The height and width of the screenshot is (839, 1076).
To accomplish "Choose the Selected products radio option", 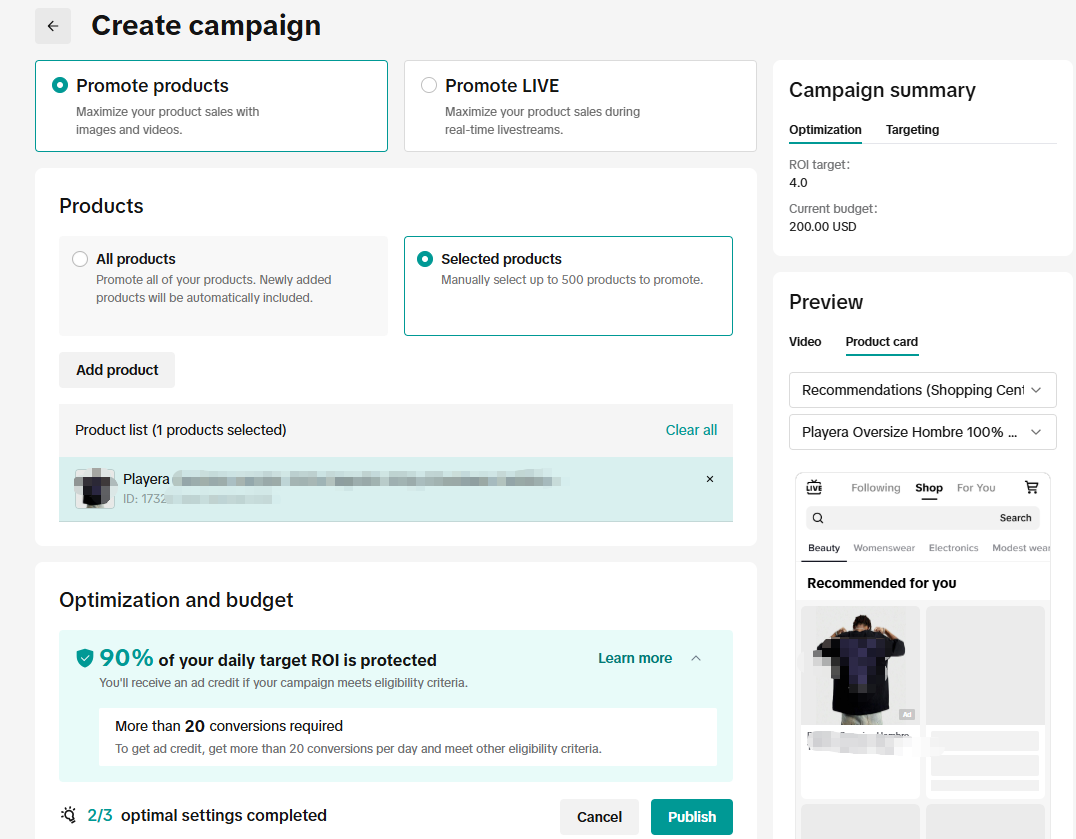I will pos(425,259).
